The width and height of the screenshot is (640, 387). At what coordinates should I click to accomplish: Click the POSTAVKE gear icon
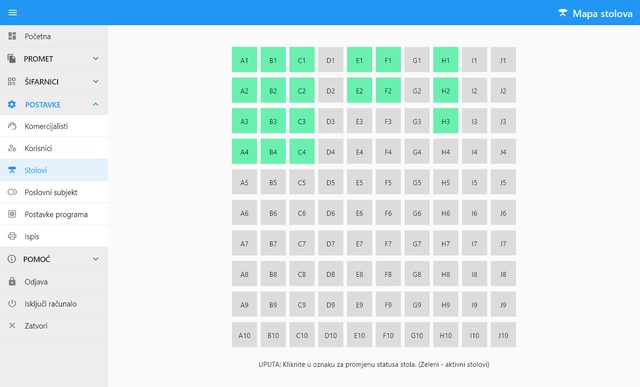(x=12, y=105)
